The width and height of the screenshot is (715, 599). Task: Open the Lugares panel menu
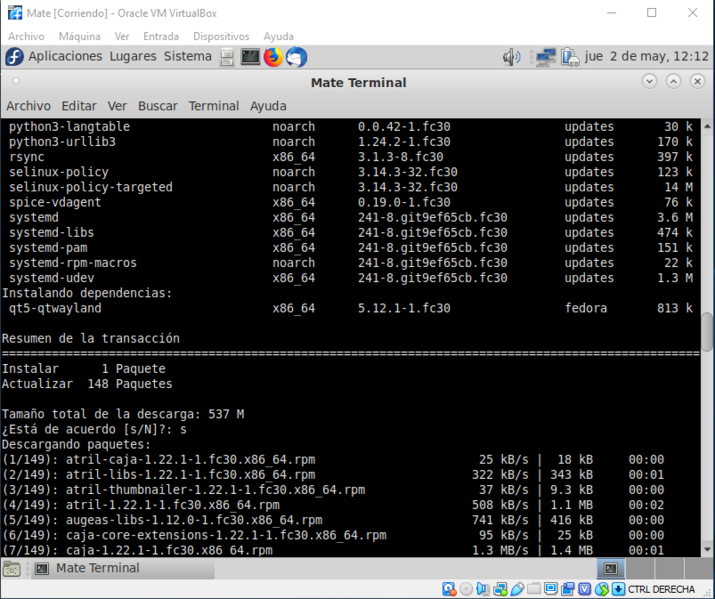(x=133, y=57)
